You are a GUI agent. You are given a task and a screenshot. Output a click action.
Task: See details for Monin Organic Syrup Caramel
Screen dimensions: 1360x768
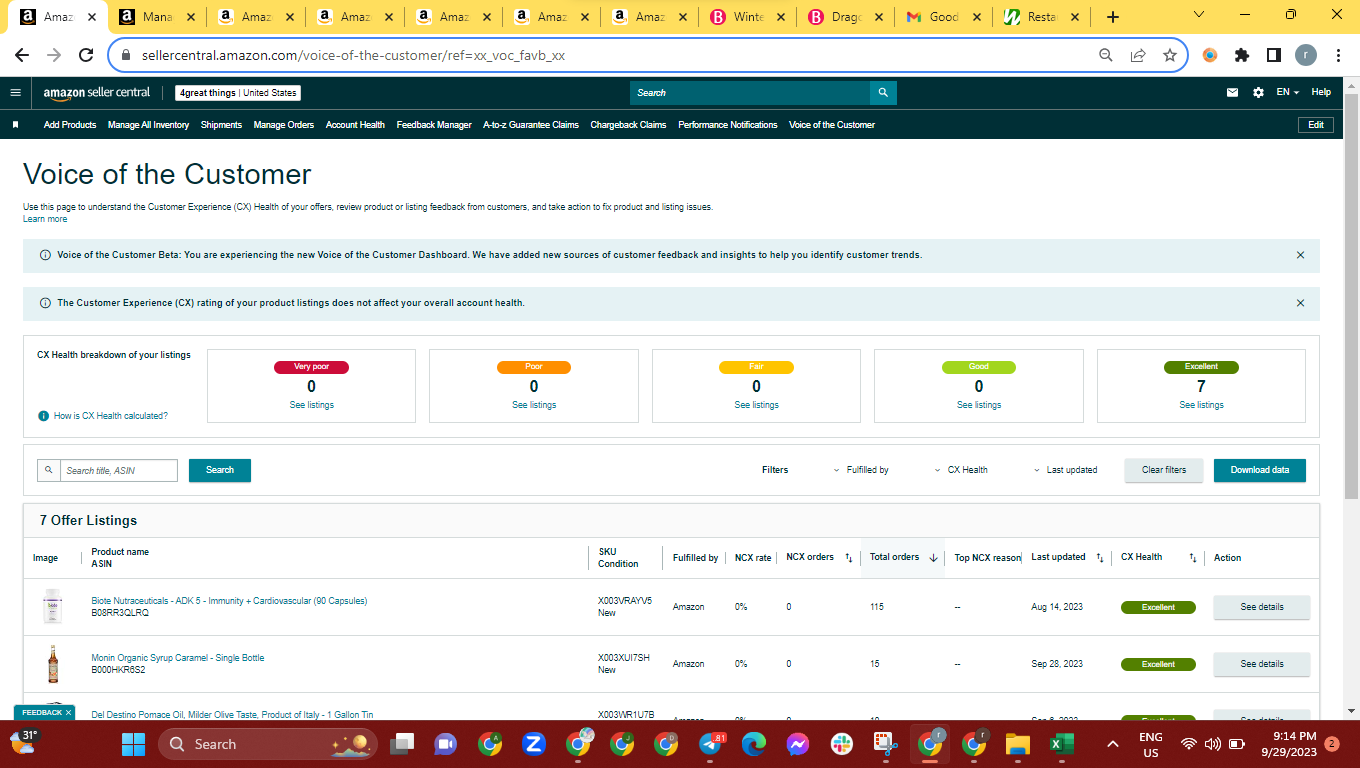(x=1262, y=664)
